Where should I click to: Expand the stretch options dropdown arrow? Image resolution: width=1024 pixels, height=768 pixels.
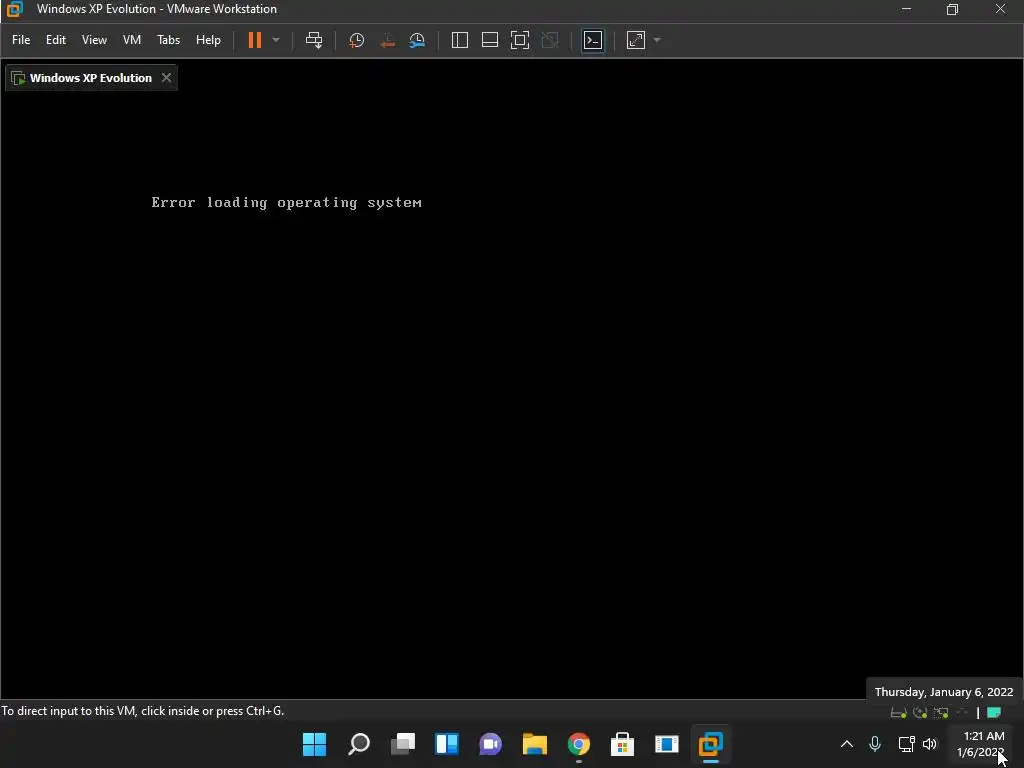pos(657,40)
